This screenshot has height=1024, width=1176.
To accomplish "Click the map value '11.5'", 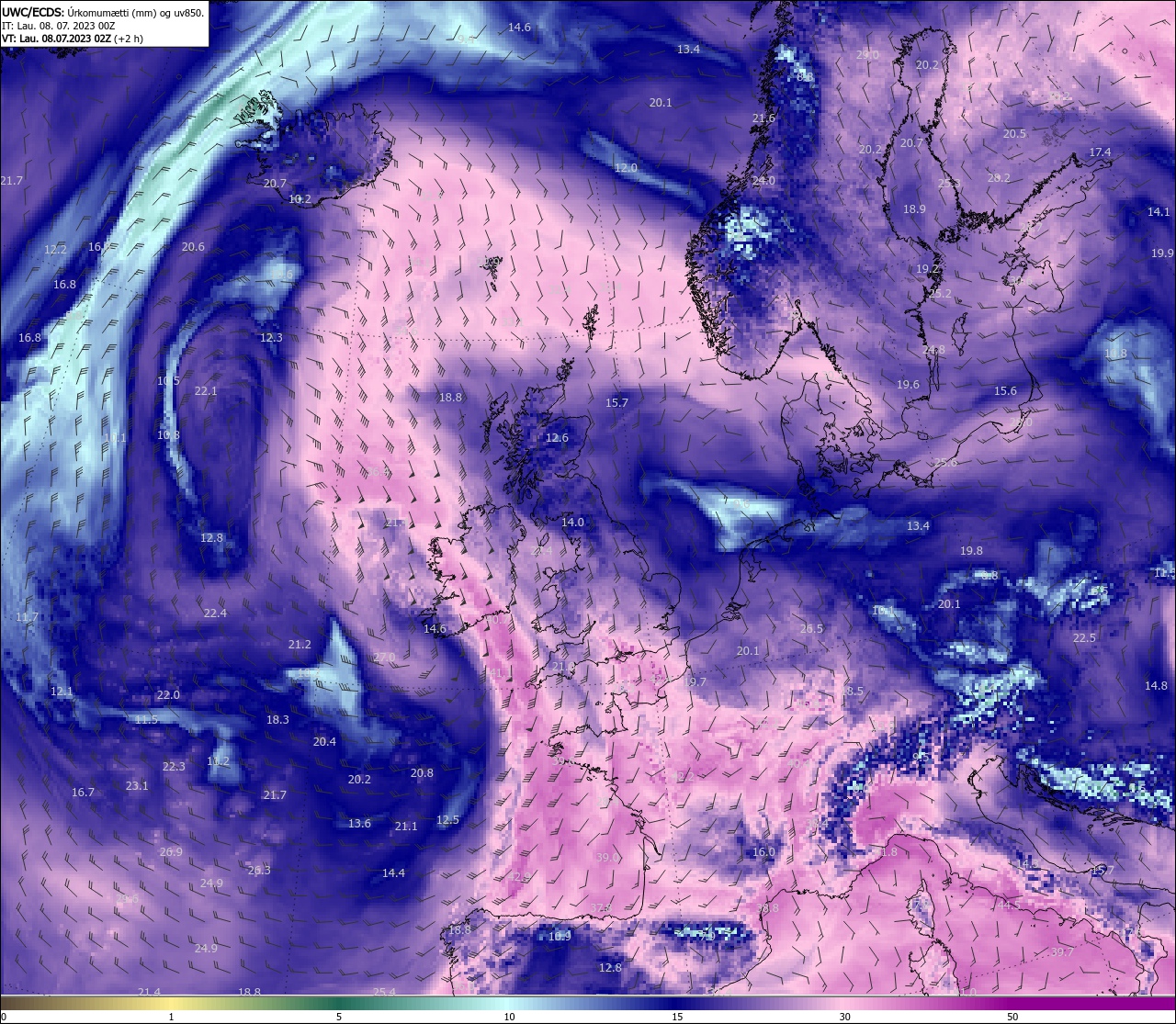I will 146,720.
